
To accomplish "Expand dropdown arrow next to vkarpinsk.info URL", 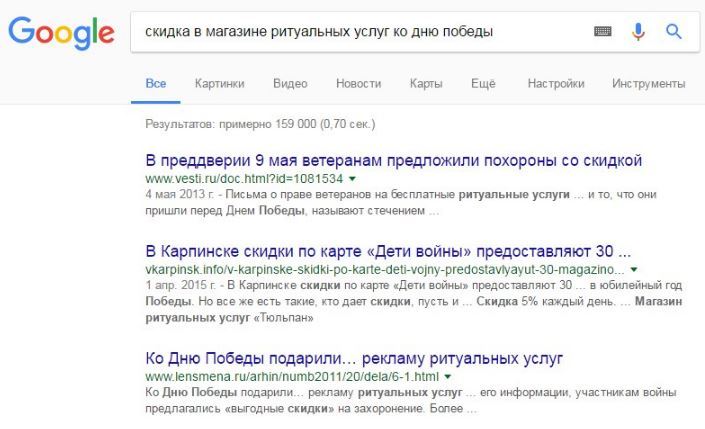I will point(634,270).
